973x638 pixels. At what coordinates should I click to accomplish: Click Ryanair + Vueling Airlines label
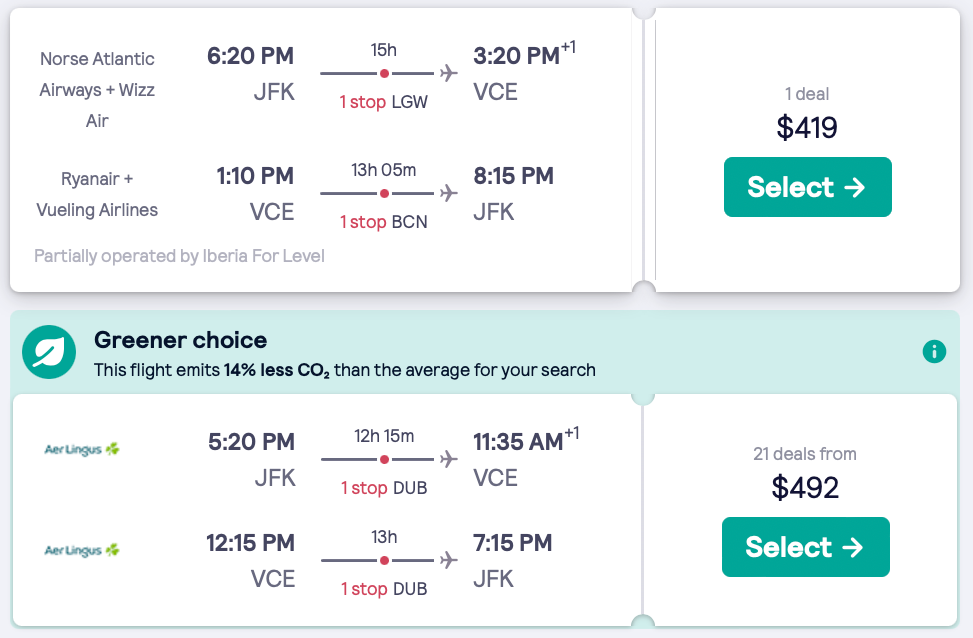click(97, 194)
